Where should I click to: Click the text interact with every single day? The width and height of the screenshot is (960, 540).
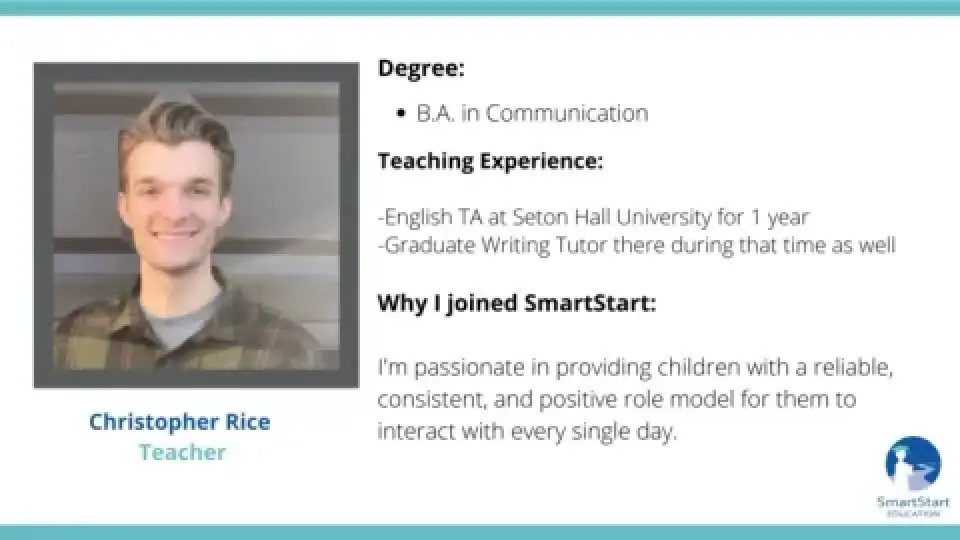click(527, 431)
